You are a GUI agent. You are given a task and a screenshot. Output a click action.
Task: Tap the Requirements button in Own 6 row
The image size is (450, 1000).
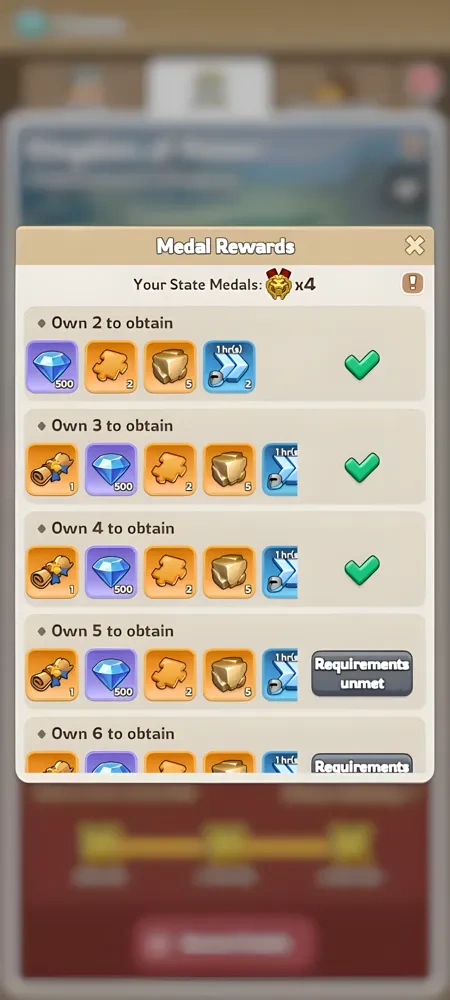coord(362,763)
